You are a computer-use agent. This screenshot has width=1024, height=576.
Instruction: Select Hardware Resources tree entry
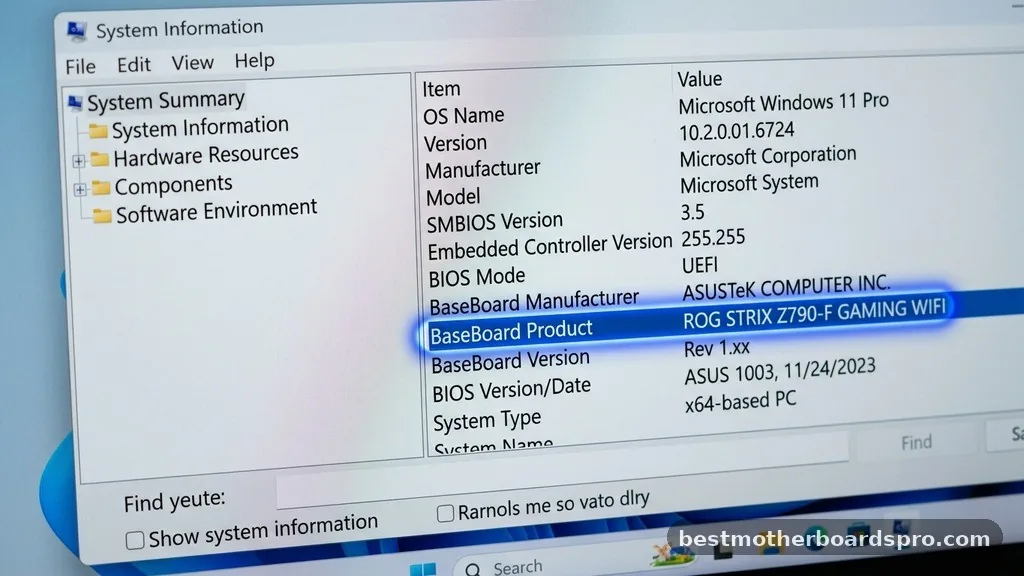[x=206, y=155]
